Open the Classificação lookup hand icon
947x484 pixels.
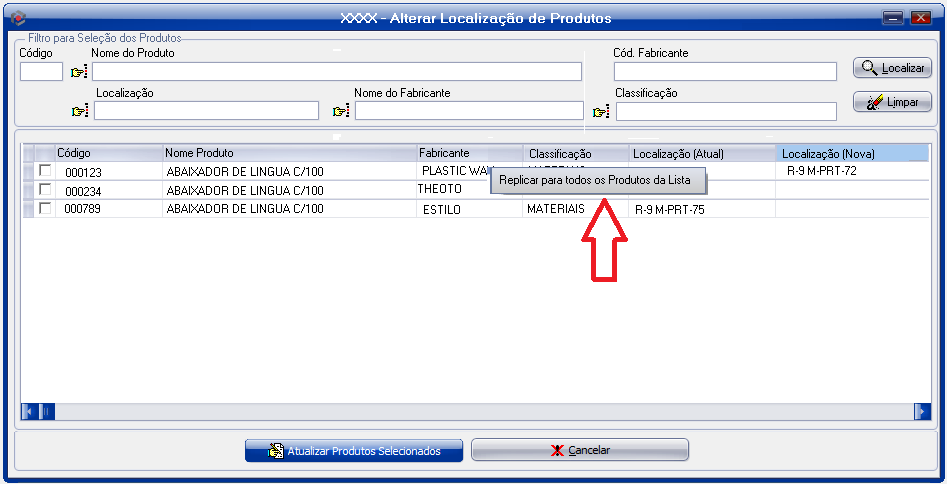(x=601, y=112)
